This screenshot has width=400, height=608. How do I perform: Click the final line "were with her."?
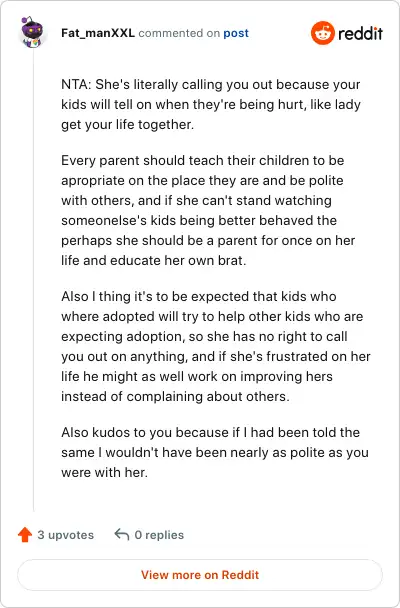coord(105,472)
